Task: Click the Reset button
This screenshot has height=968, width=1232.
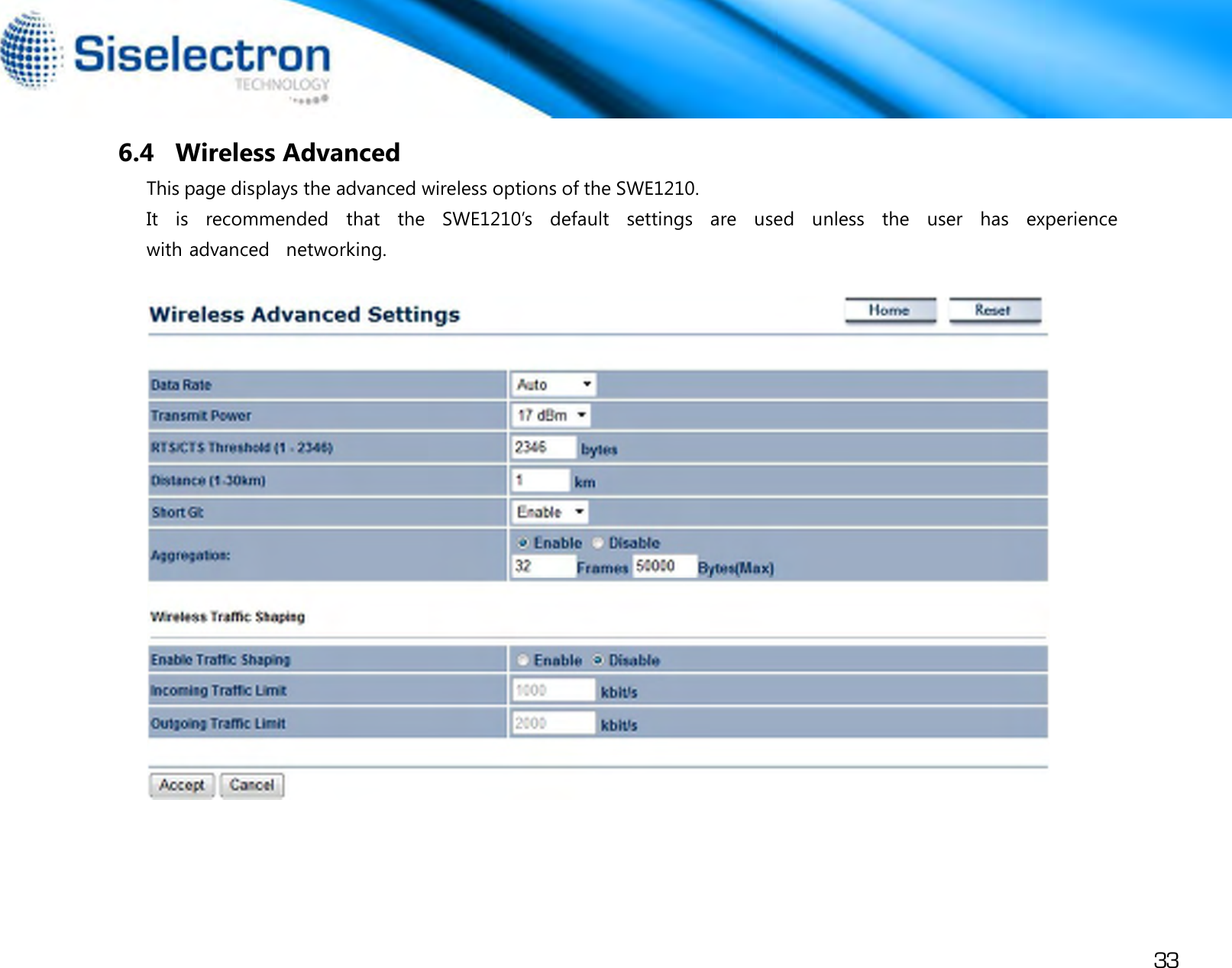Action: click(994, 311)
